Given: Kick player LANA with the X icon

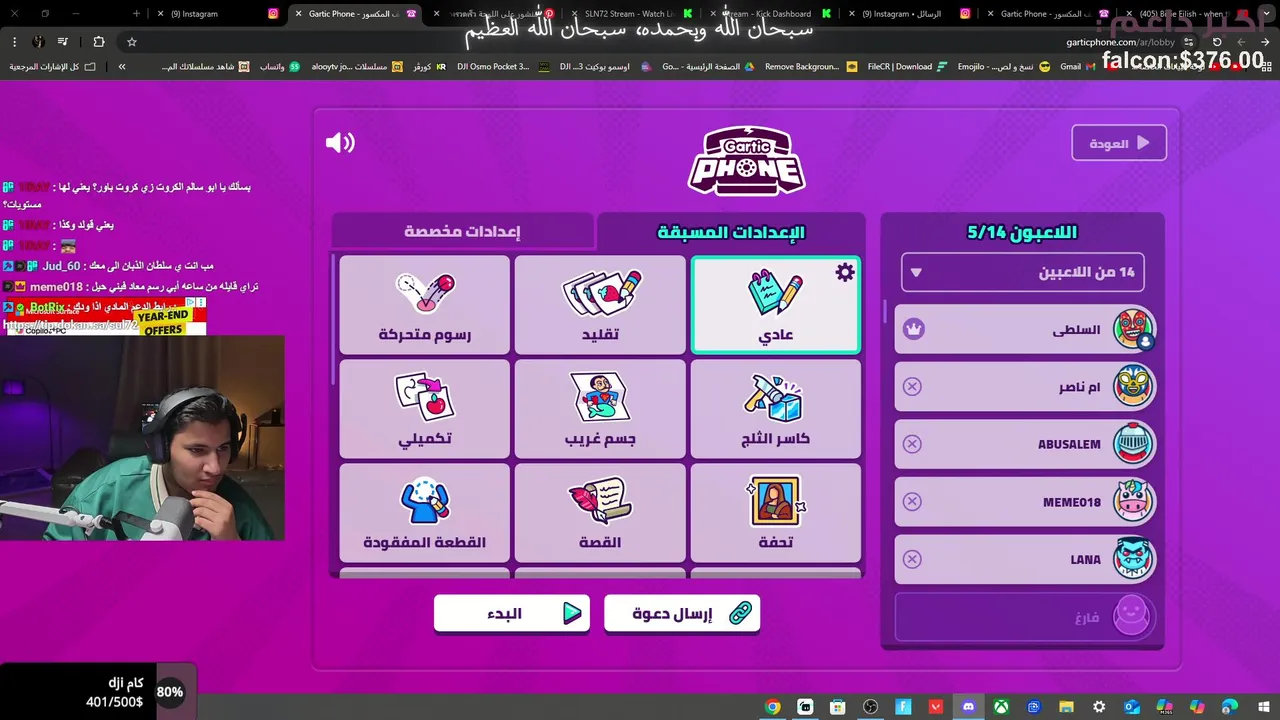Looking at the screenshot, I should [x=912, y=559].
